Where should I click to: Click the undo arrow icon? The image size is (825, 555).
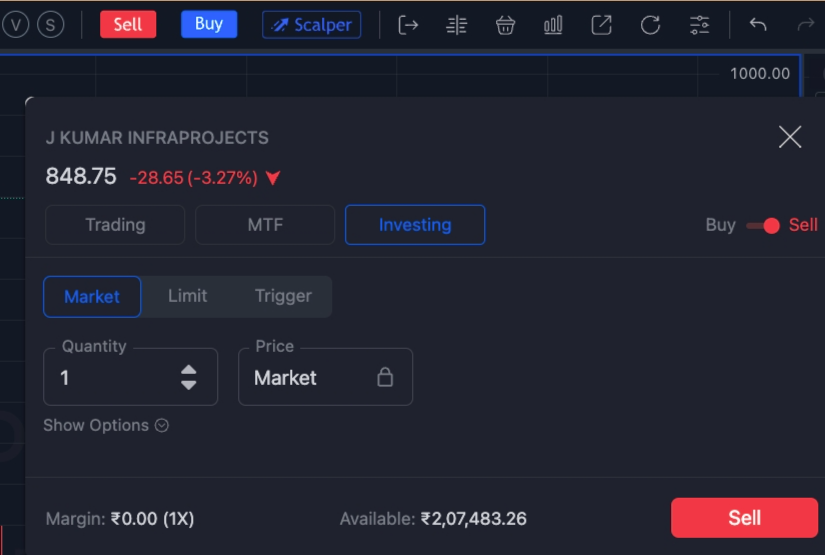point(758,24)
